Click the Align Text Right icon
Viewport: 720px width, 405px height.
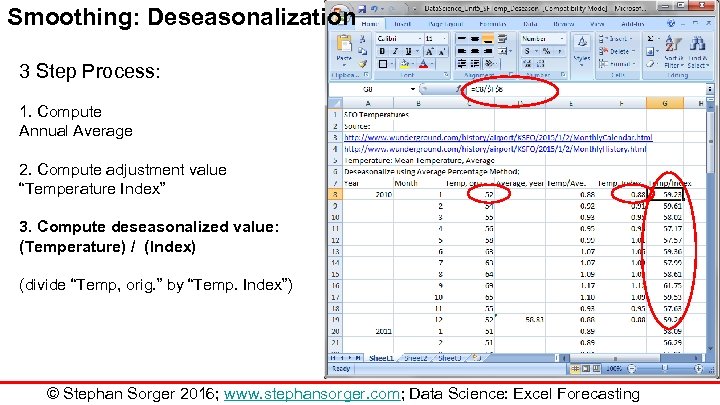click(x=488, y=51)
